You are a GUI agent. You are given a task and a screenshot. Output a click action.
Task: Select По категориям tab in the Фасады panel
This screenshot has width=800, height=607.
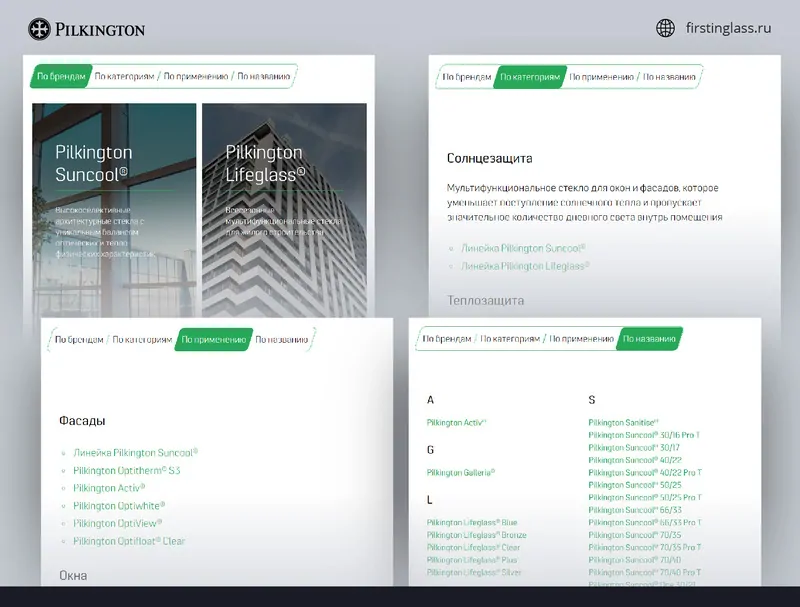pos(142,340)
